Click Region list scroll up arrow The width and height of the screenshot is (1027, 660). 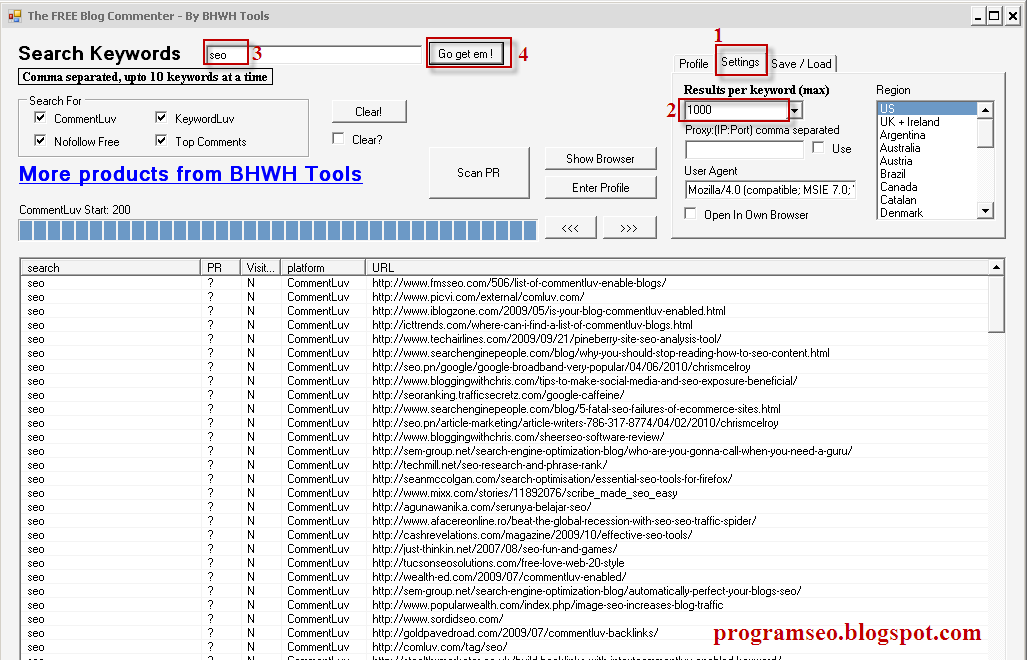click(x=985, y=110)
